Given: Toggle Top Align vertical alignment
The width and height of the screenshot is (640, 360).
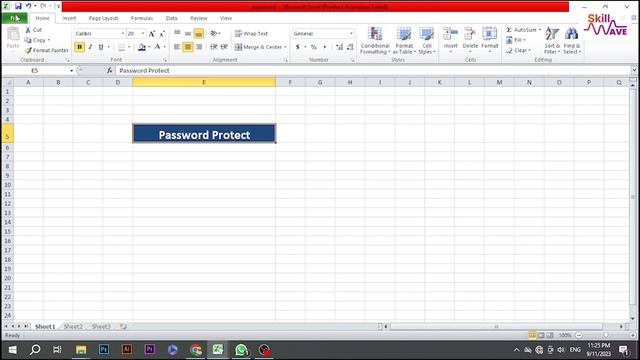Looking at the screenshot, I should point(177,33).
